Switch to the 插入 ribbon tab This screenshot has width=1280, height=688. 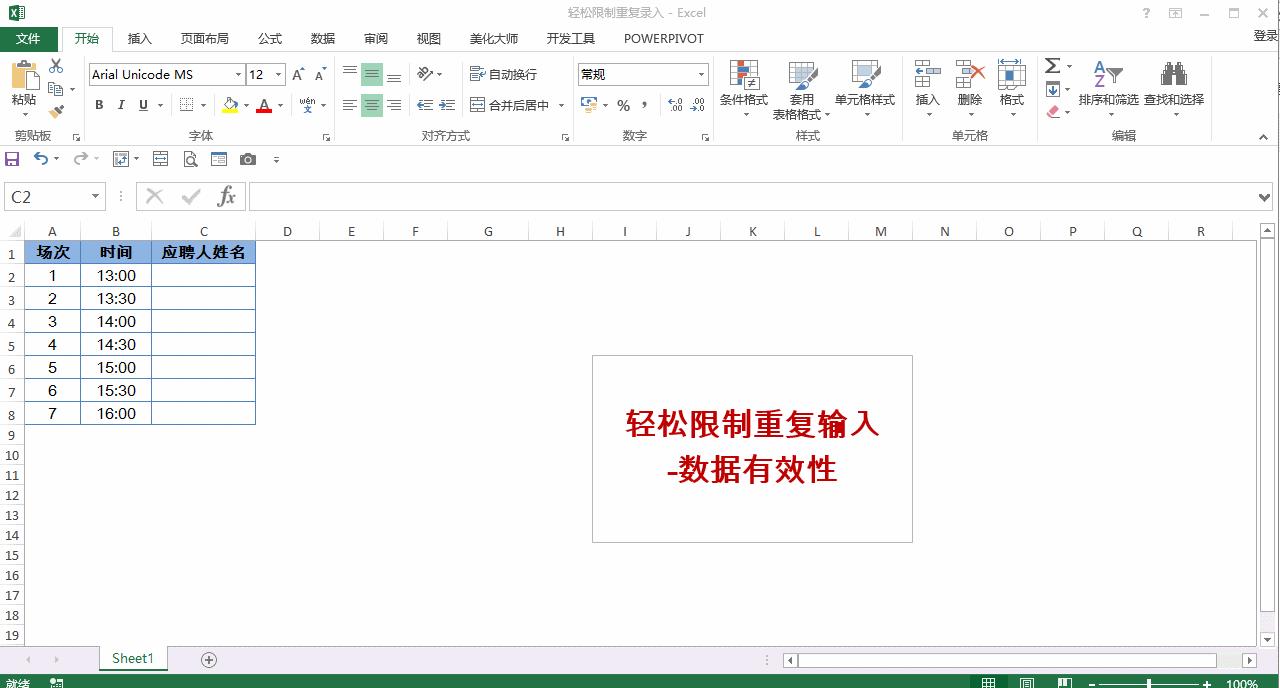coord(138,38)
